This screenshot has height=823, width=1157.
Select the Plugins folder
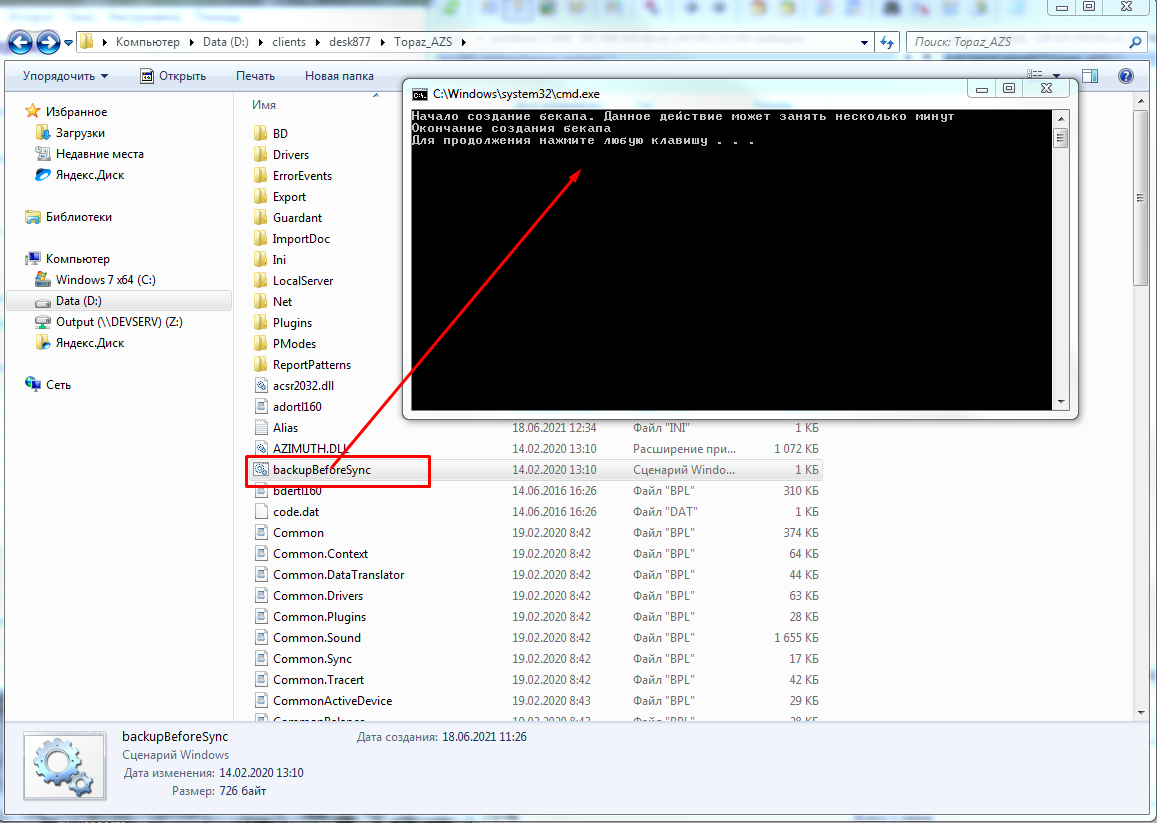click(292, 323)
